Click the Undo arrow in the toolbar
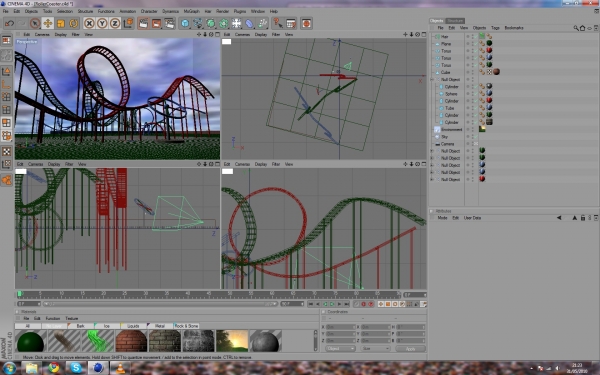 [9, 23]
